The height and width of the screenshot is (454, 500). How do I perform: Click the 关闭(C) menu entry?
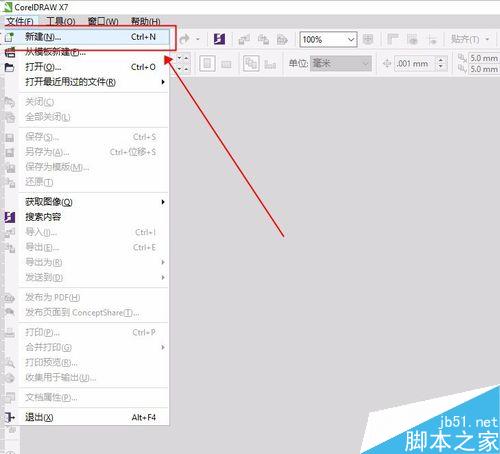87,102
